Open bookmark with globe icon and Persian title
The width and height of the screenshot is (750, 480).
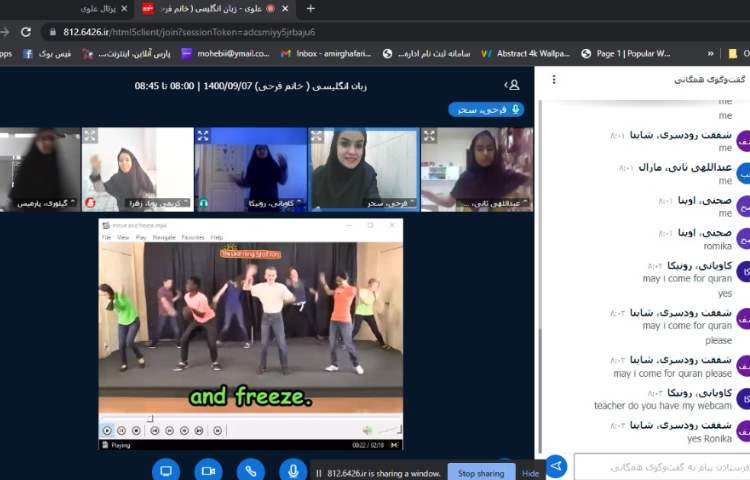pyautogui.click(x=426, y=54)
